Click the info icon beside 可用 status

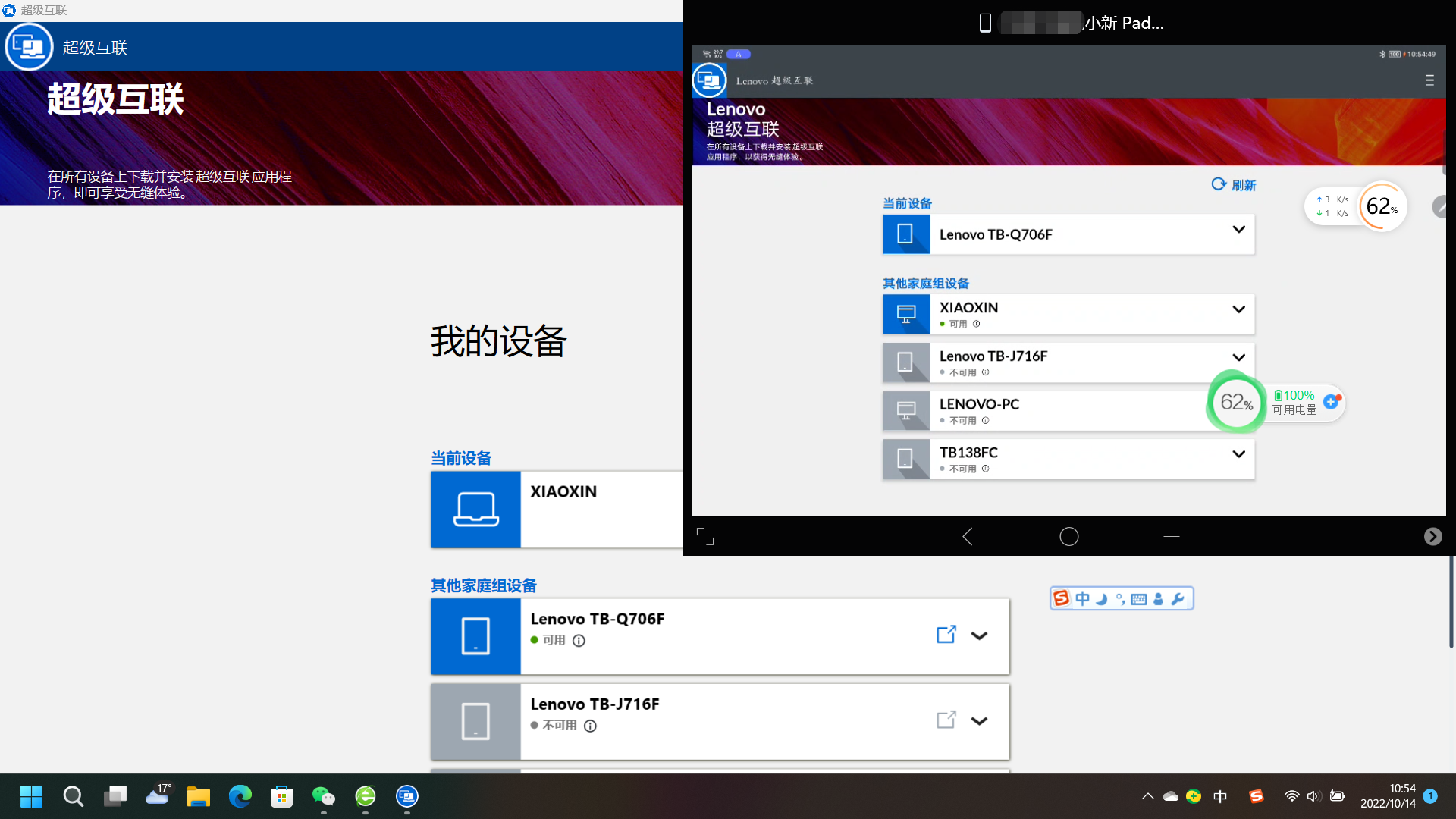pyautogui.click(x=579, y=641)
